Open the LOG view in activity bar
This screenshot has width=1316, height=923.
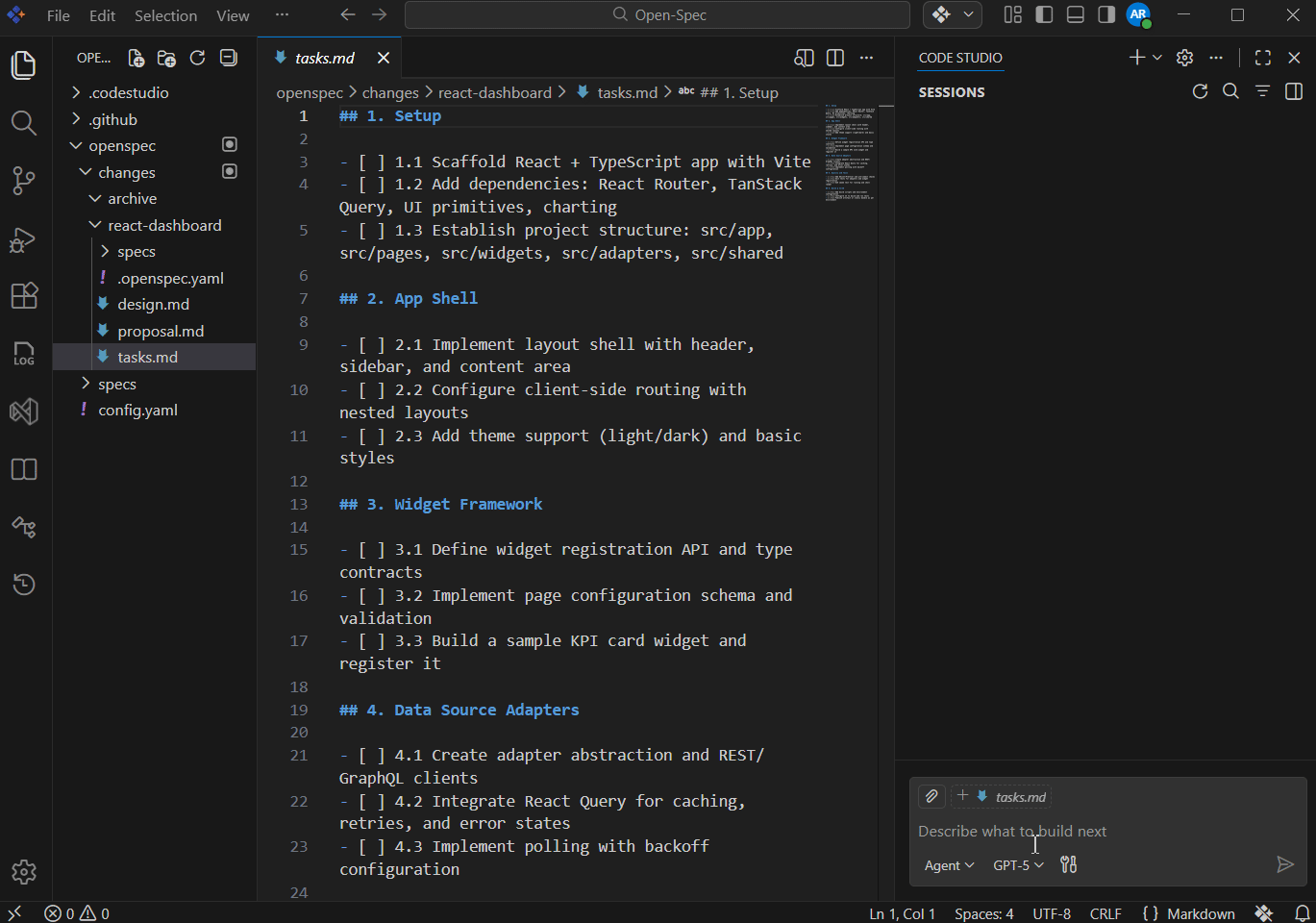click(24, 354)
